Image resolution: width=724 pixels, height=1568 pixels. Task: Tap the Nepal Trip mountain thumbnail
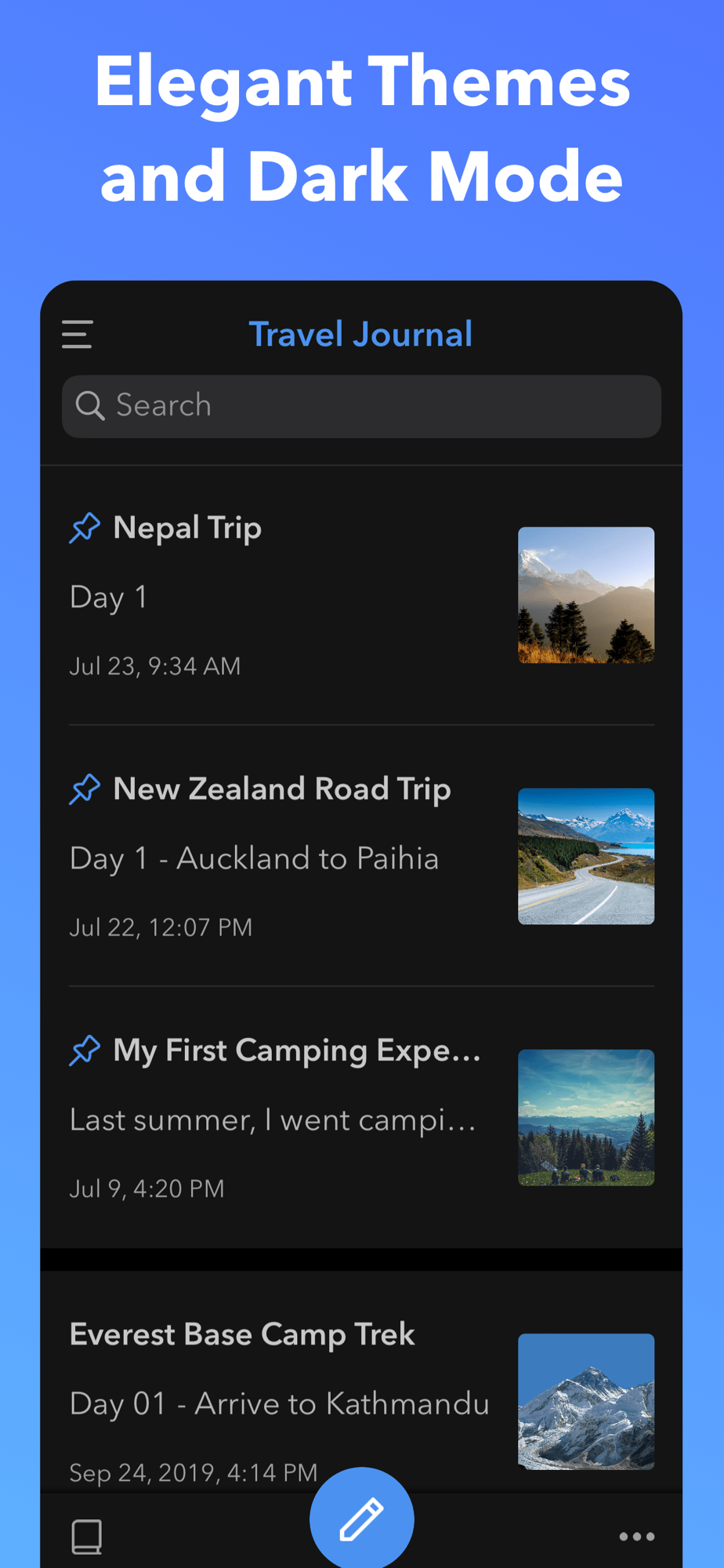tap(586, 595)
